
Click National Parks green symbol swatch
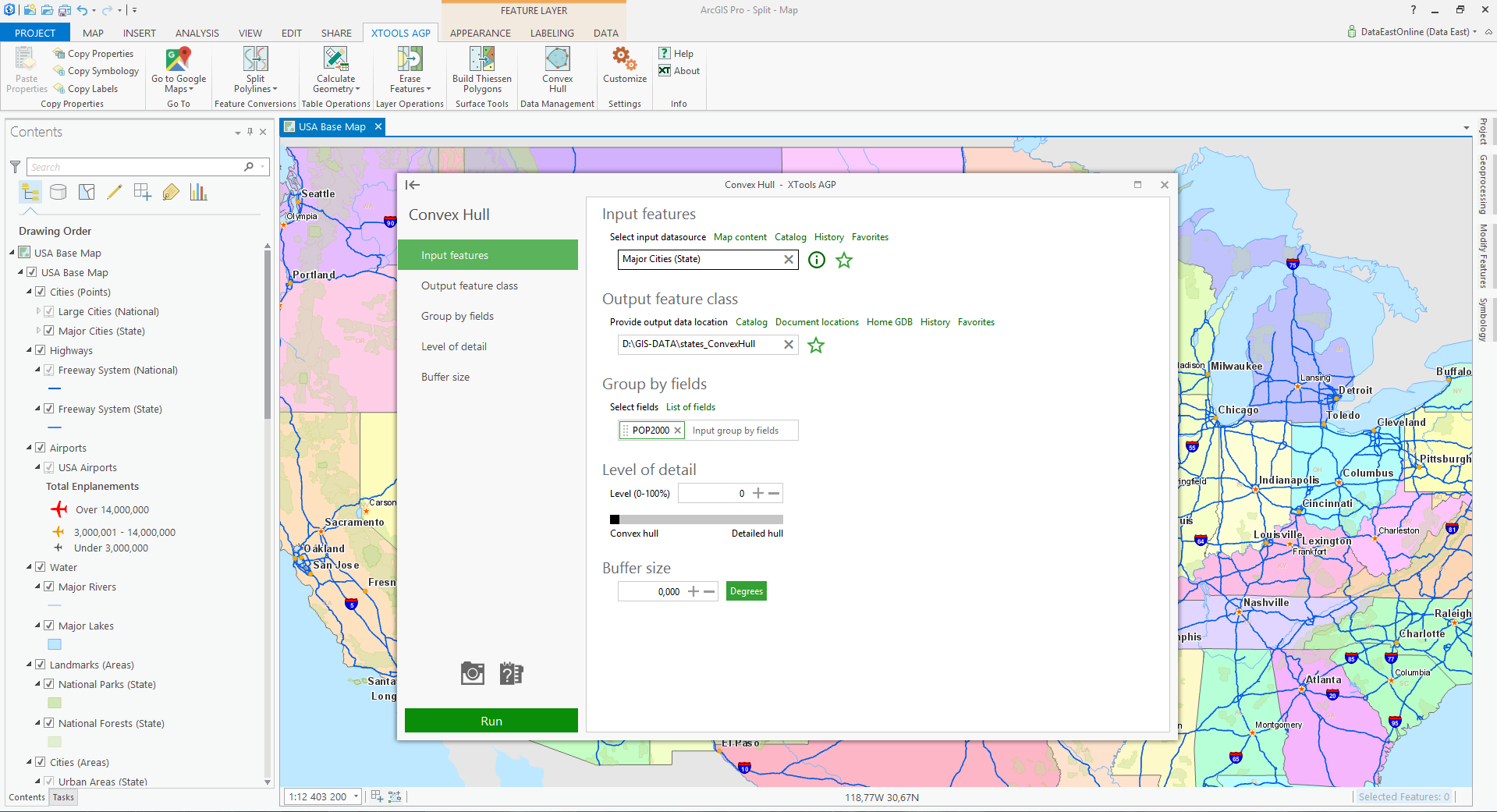click(x=55, y=703)
